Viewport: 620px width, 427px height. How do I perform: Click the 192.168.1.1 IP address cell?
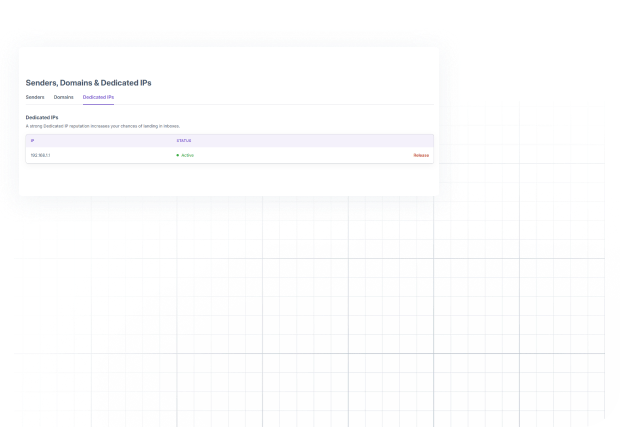pyautogui.click(x=40, y=155)
